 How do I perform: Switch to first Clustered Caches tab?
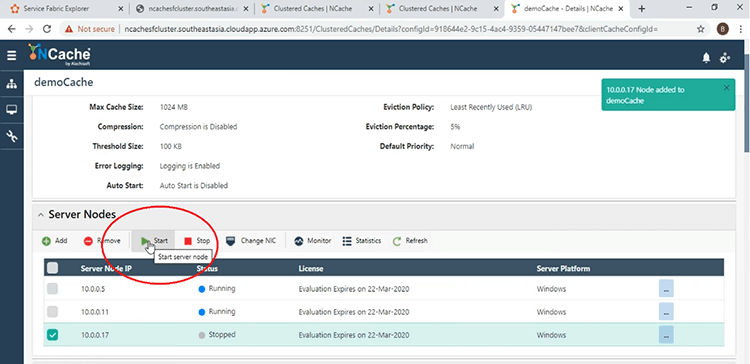317,8
